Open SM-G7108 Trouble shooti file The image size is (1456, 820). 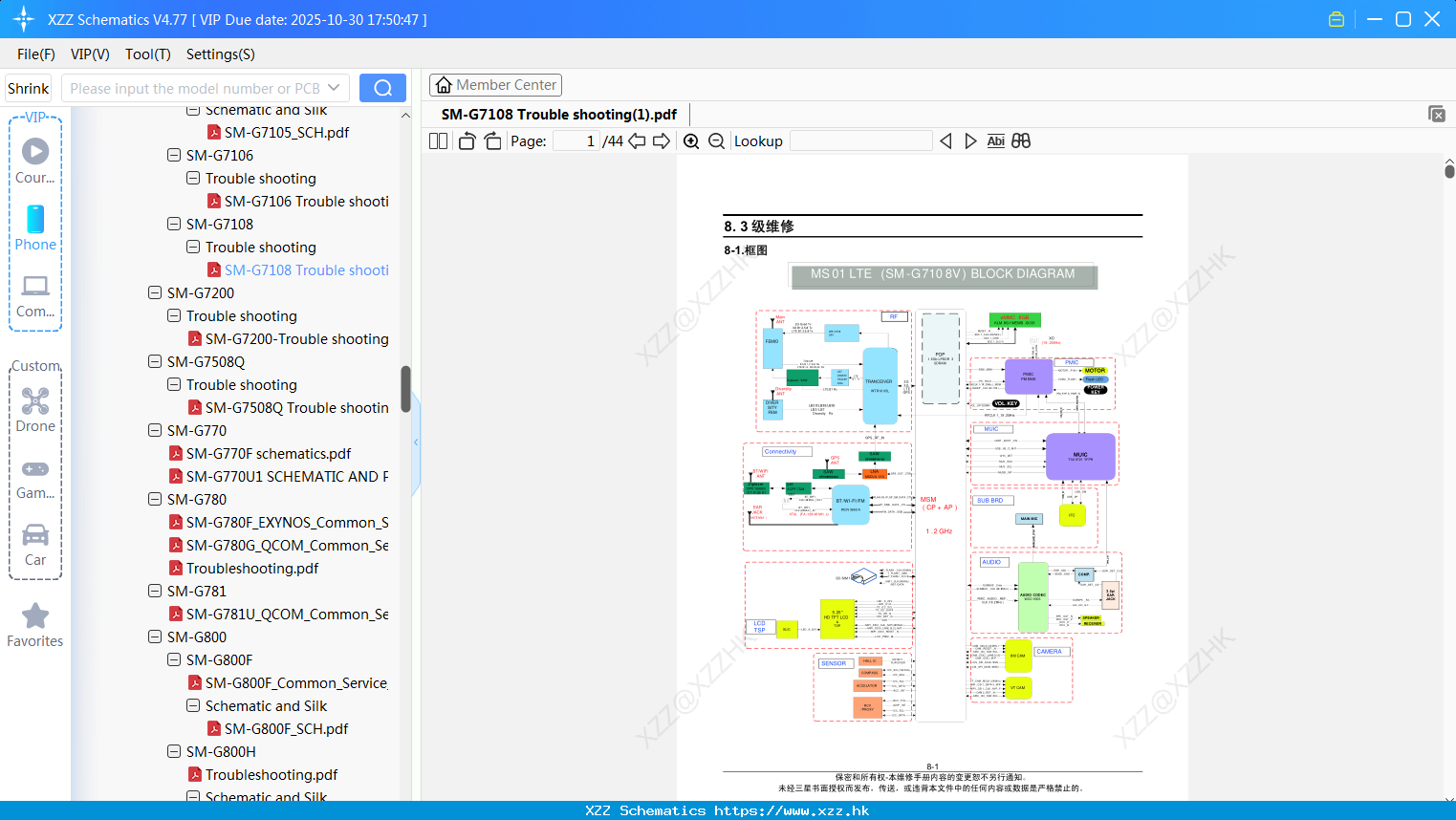307,270
